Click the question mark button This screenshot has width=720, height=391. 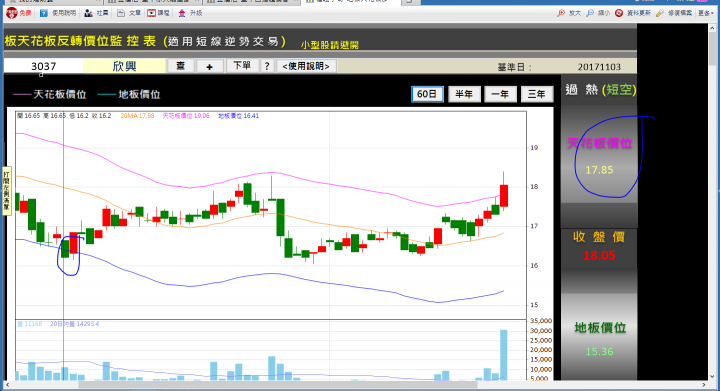[267, 66]
